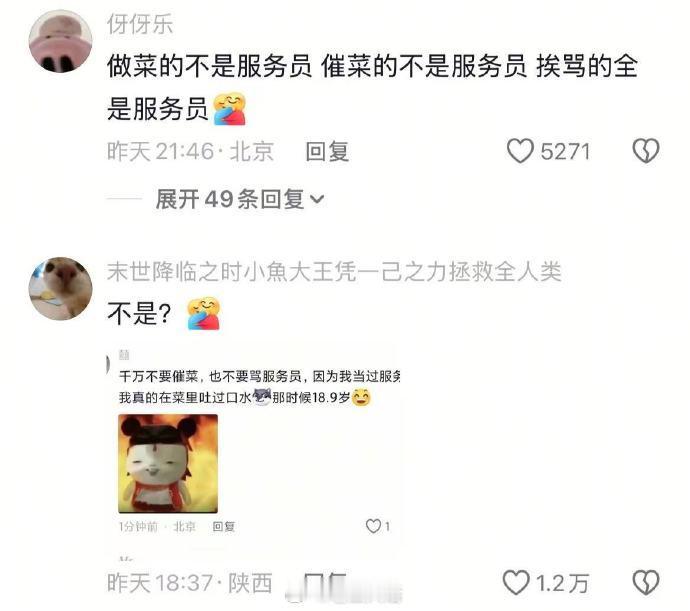Tap 回复 inside the embedded screenshot

[224, 526]
